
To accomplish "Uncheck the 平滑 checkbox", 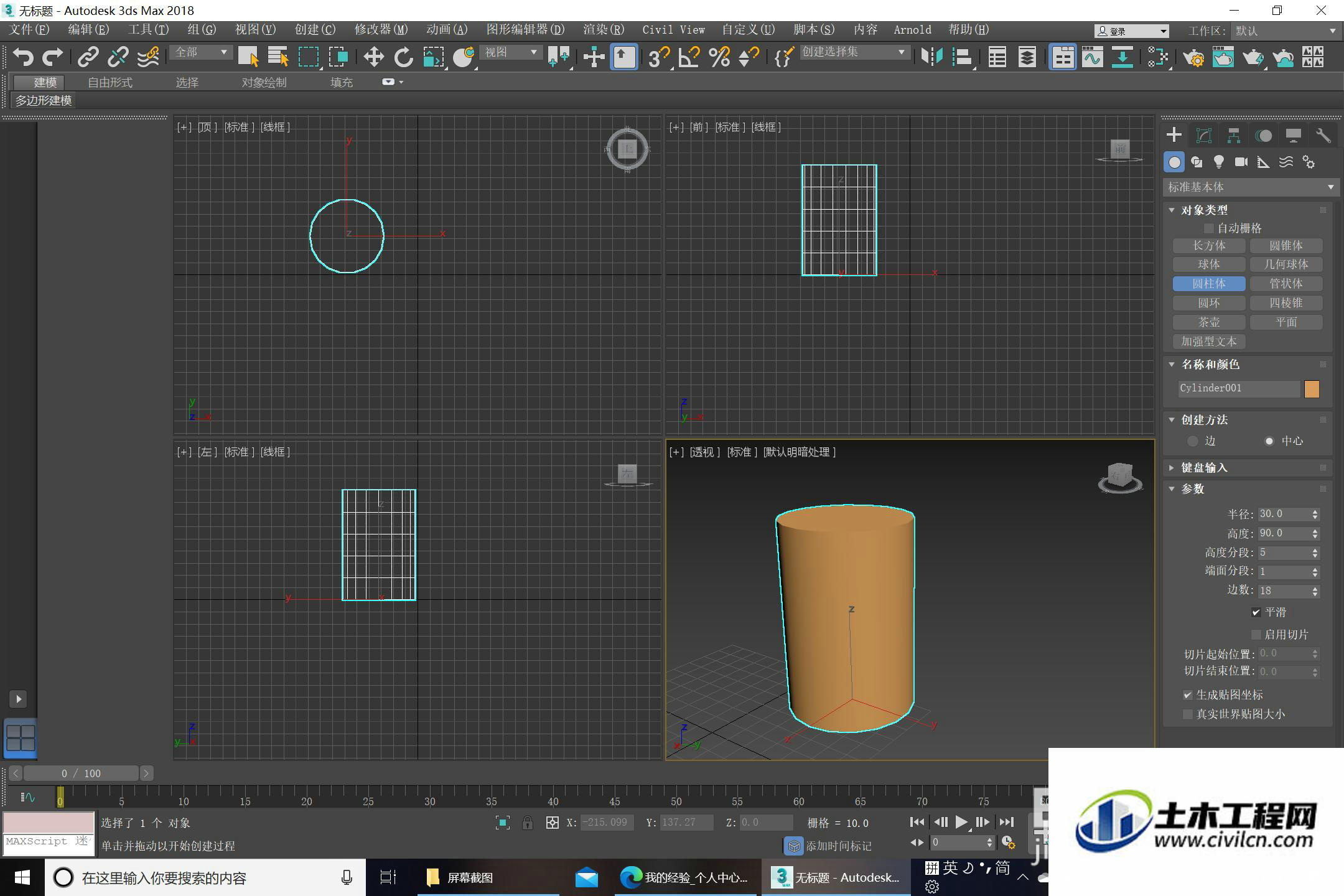I will click(x=1256, y=612).
